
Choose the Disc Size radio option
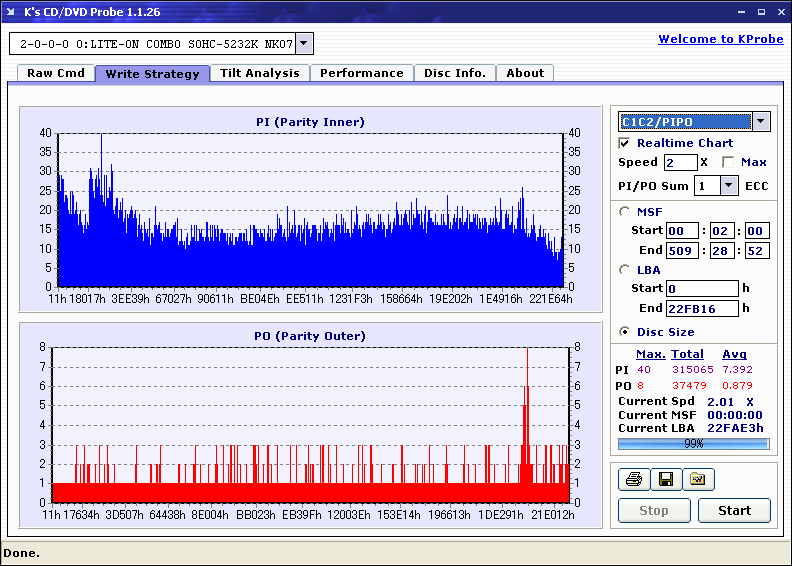point(625,332)
